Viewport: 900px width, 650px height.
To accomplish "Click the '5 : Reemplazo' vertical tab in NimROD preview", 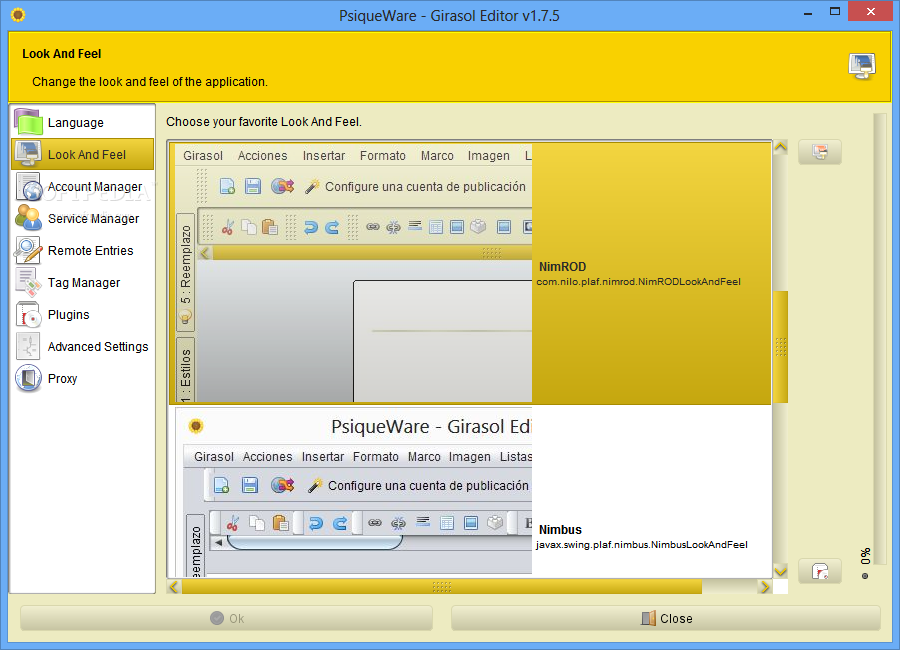I will coord(185,272).
